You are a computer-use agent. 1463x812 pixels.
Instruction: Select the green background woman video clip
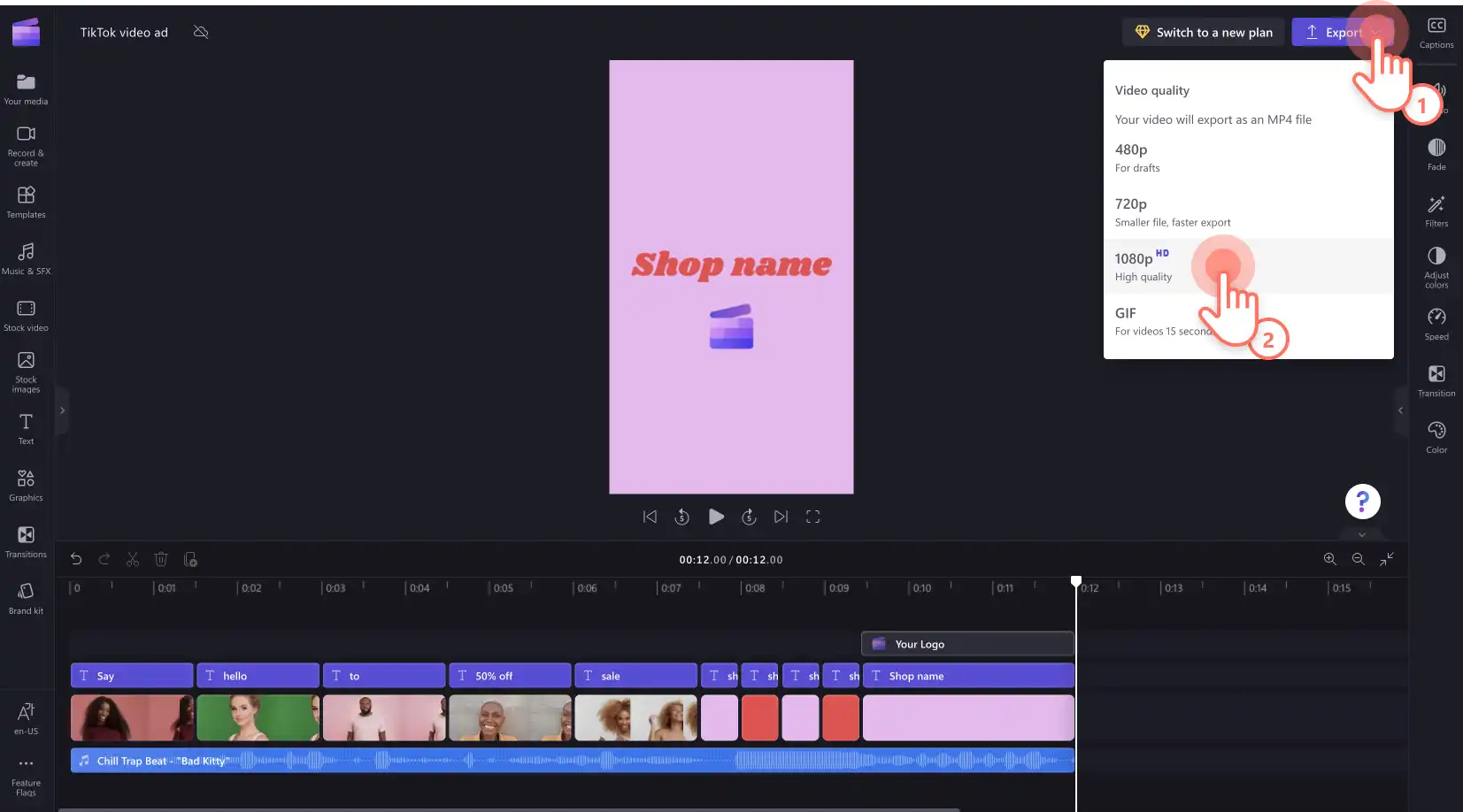click(x=258, y=717)
